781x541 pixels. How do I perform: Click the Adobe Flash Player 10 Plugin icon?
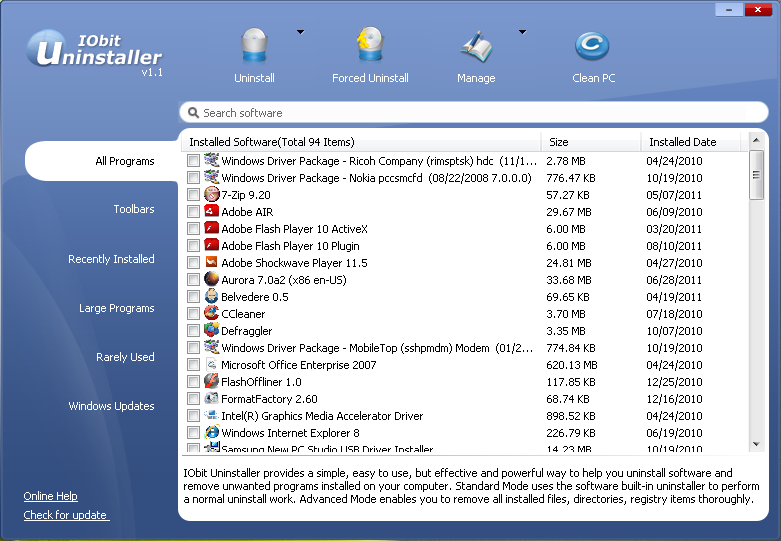click(x=212, y=245)
